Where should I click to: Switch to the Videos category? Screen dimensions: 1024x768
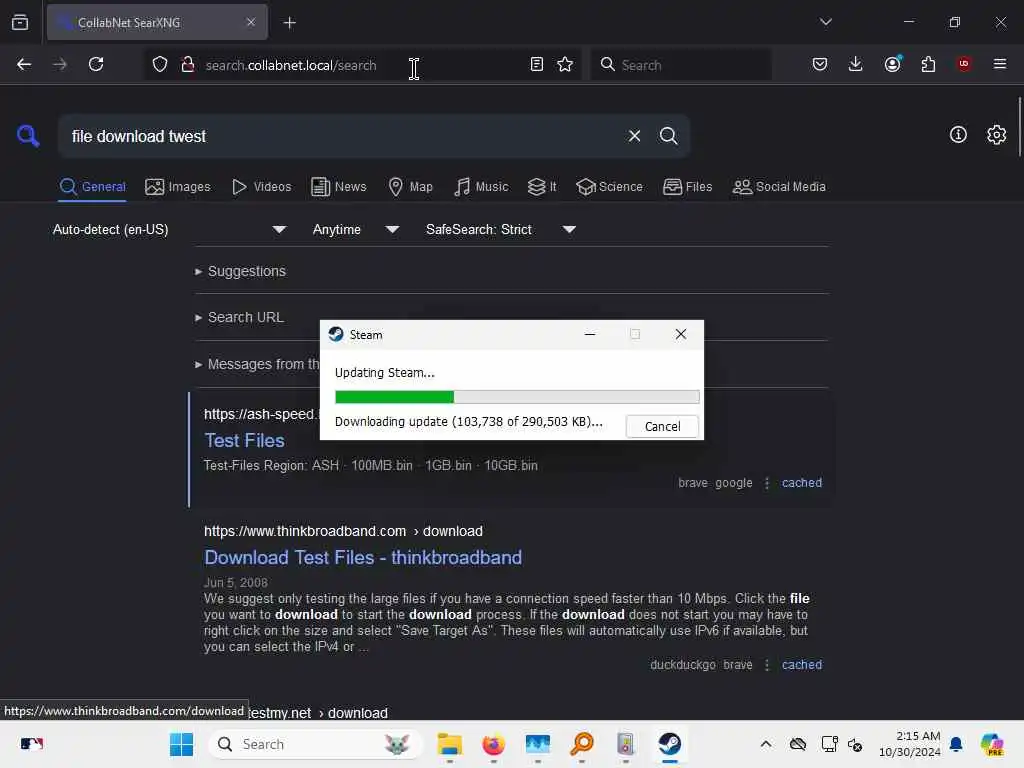coord(261,187)
